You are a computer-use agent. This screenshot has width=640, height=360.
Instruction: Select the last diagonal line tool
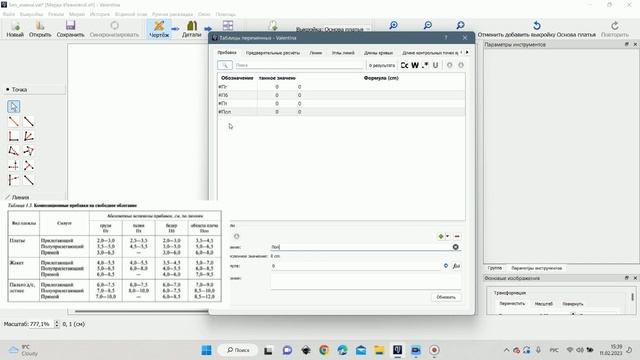(x=29, y=180)
